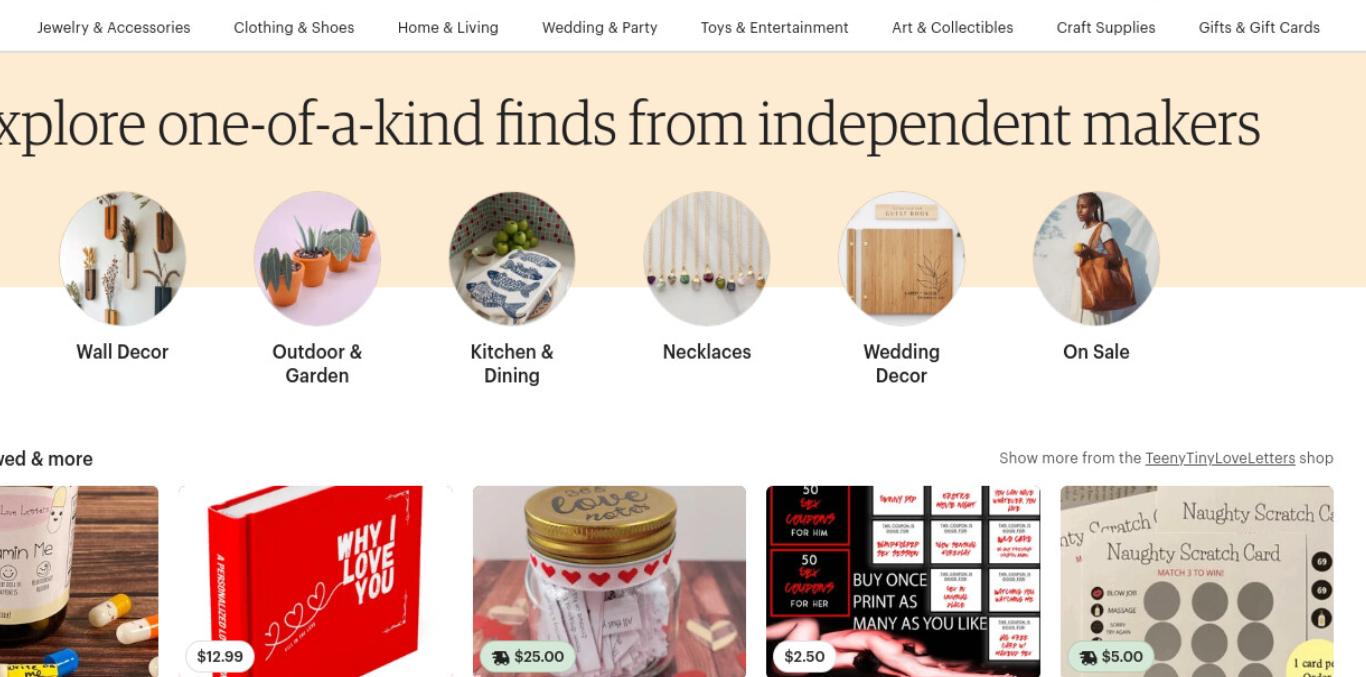Select Wedding & Party category

pyautogui.click(x=600, y=27)
